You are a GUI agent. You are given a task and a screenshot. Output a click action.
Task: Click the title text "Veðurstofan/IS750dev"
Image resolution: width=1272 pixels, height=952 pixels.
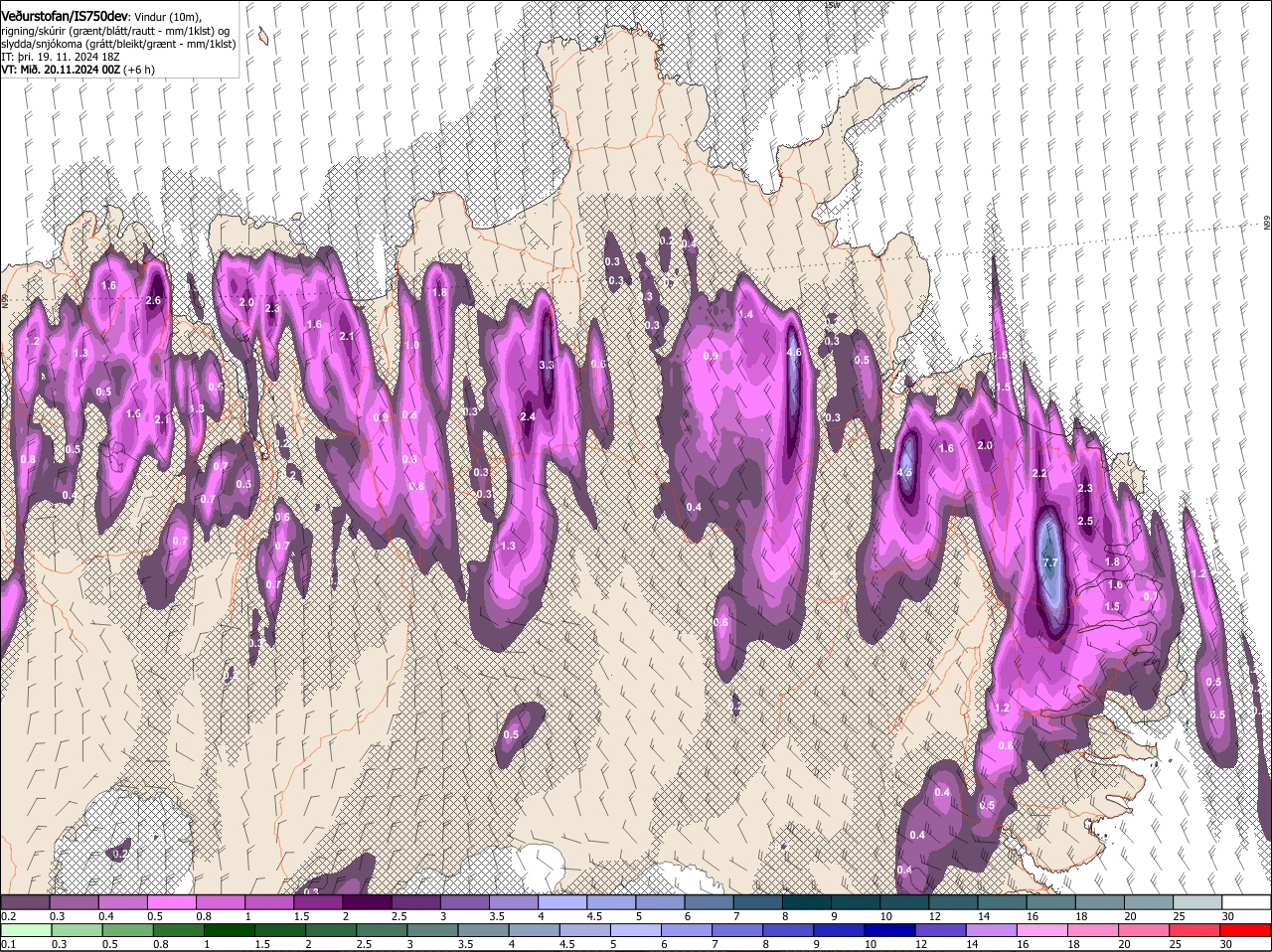pos(65,17)
